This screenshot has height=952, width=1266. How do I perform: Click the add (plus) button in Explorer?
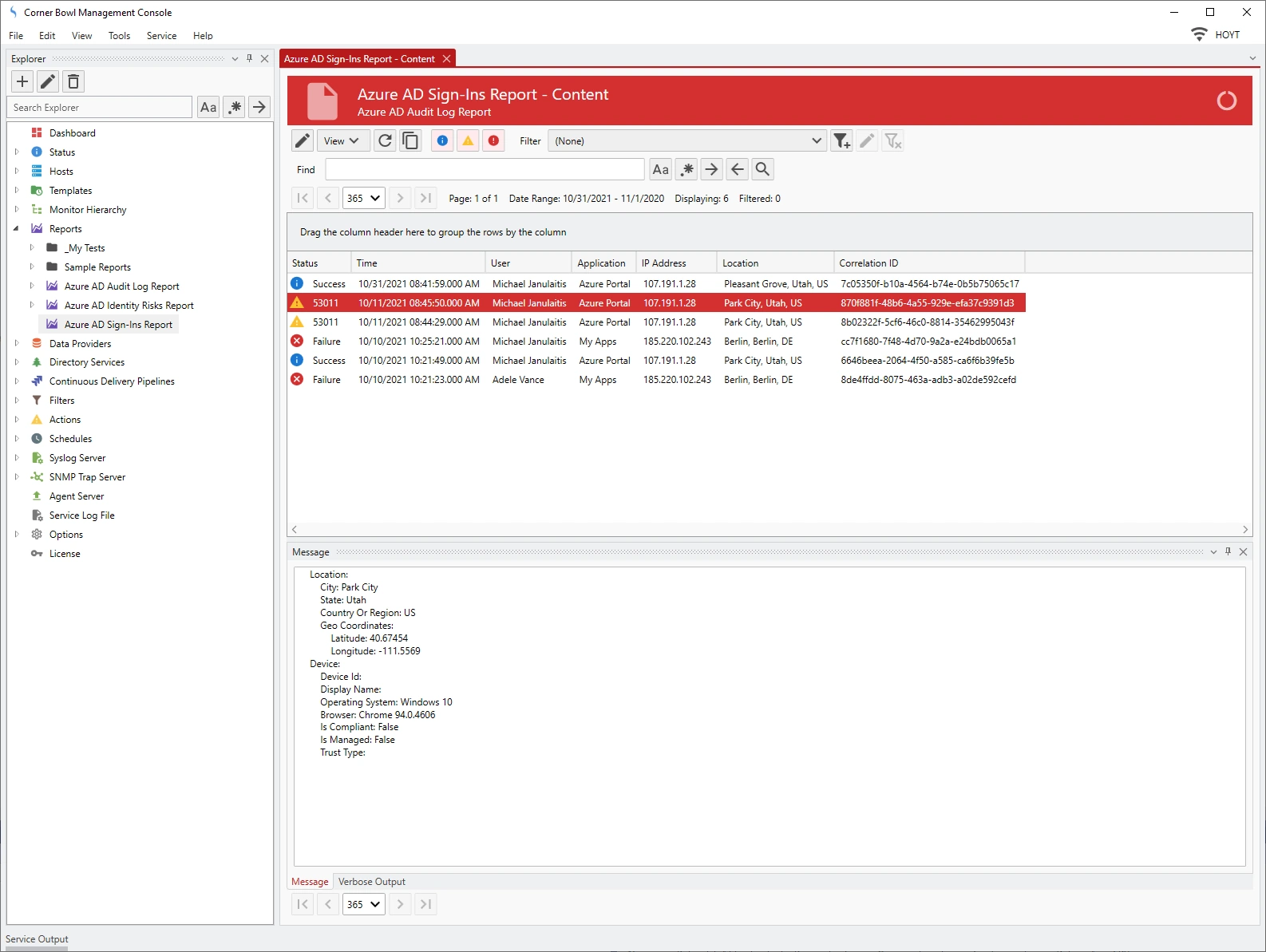coord(22,81)
